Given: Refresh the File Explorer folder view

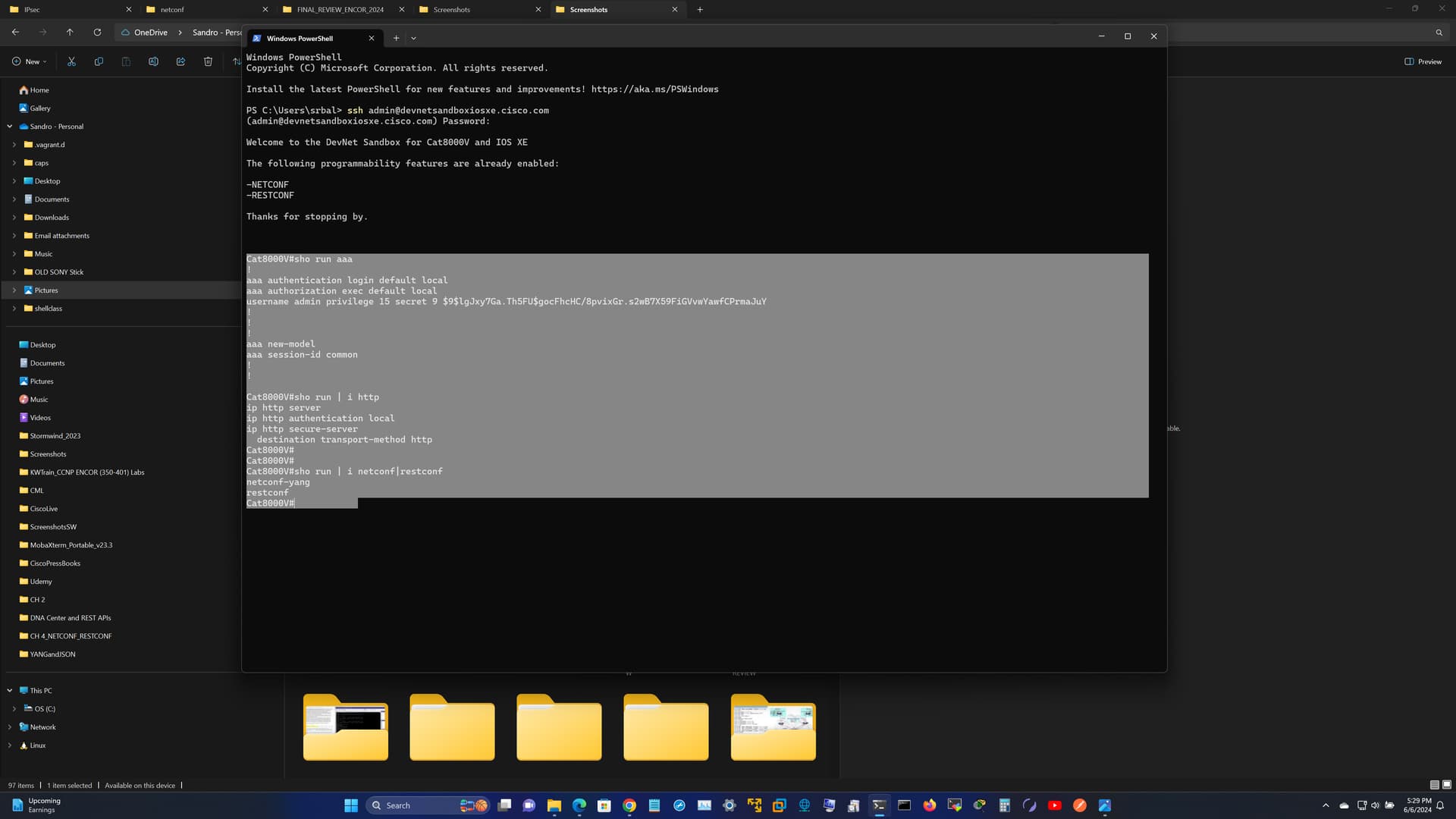Looking at the screenshot, I should (97, 33).
